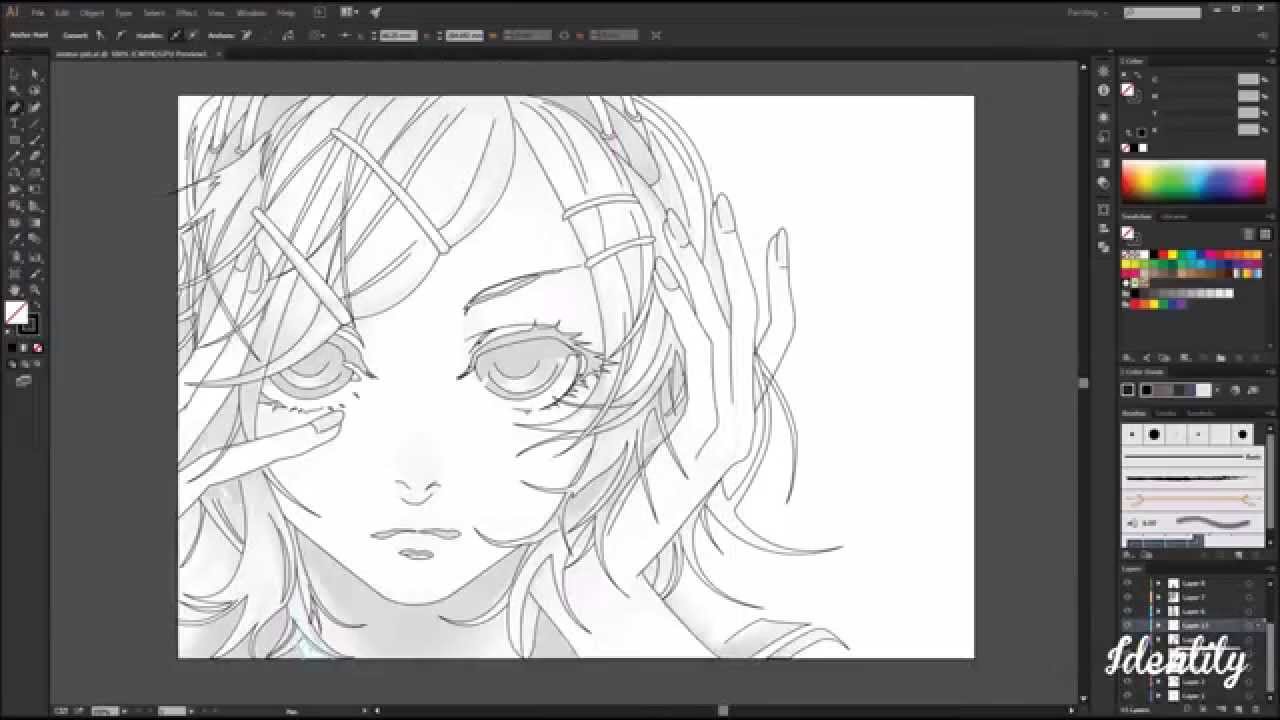Open the Window menu
The image size is (1280, 720).
click(251, 12)
